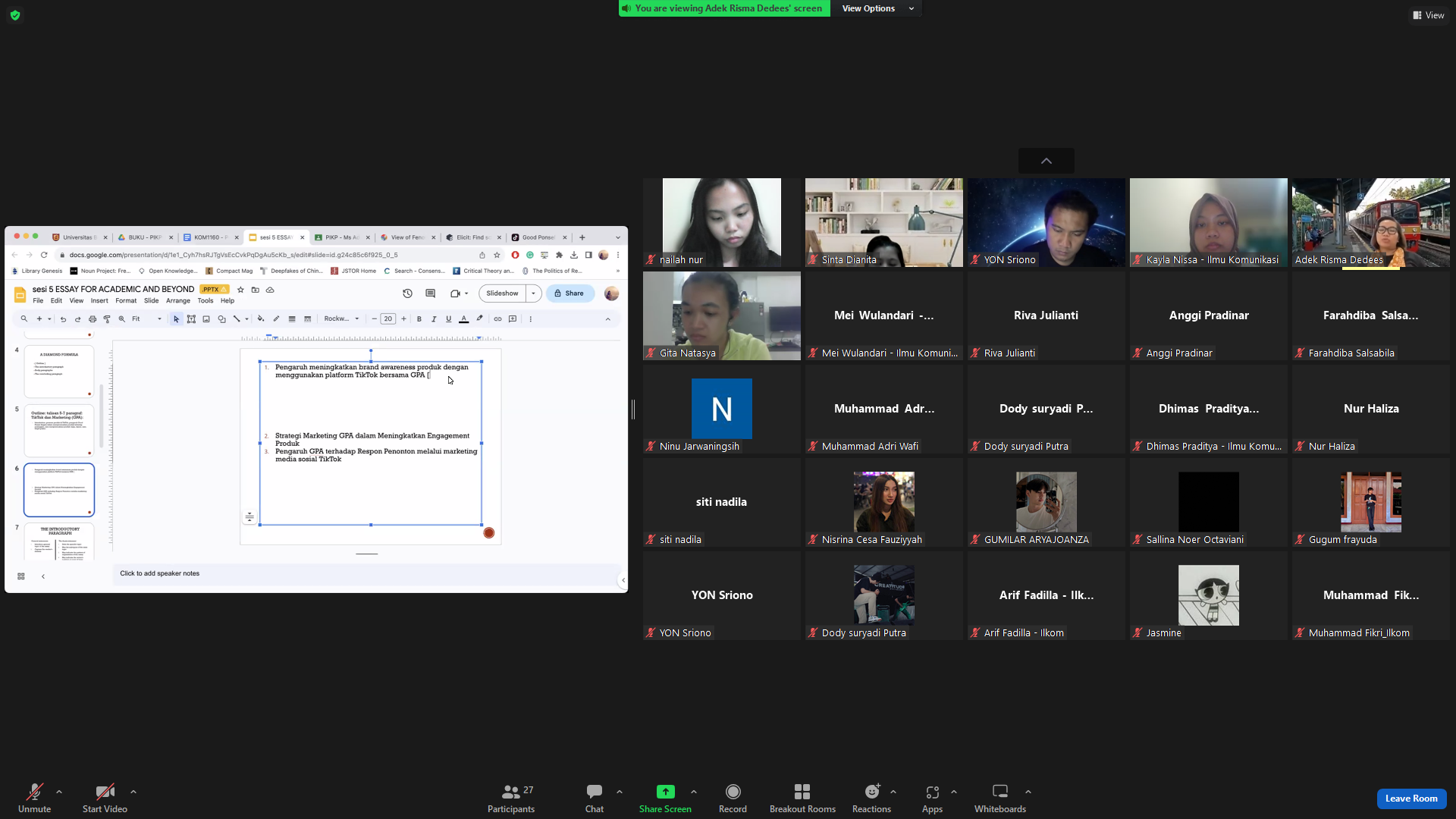Toggle italic formatting
Viewport: 1456px width, 819px height.
pyautogui.click(x=434, y=319)
